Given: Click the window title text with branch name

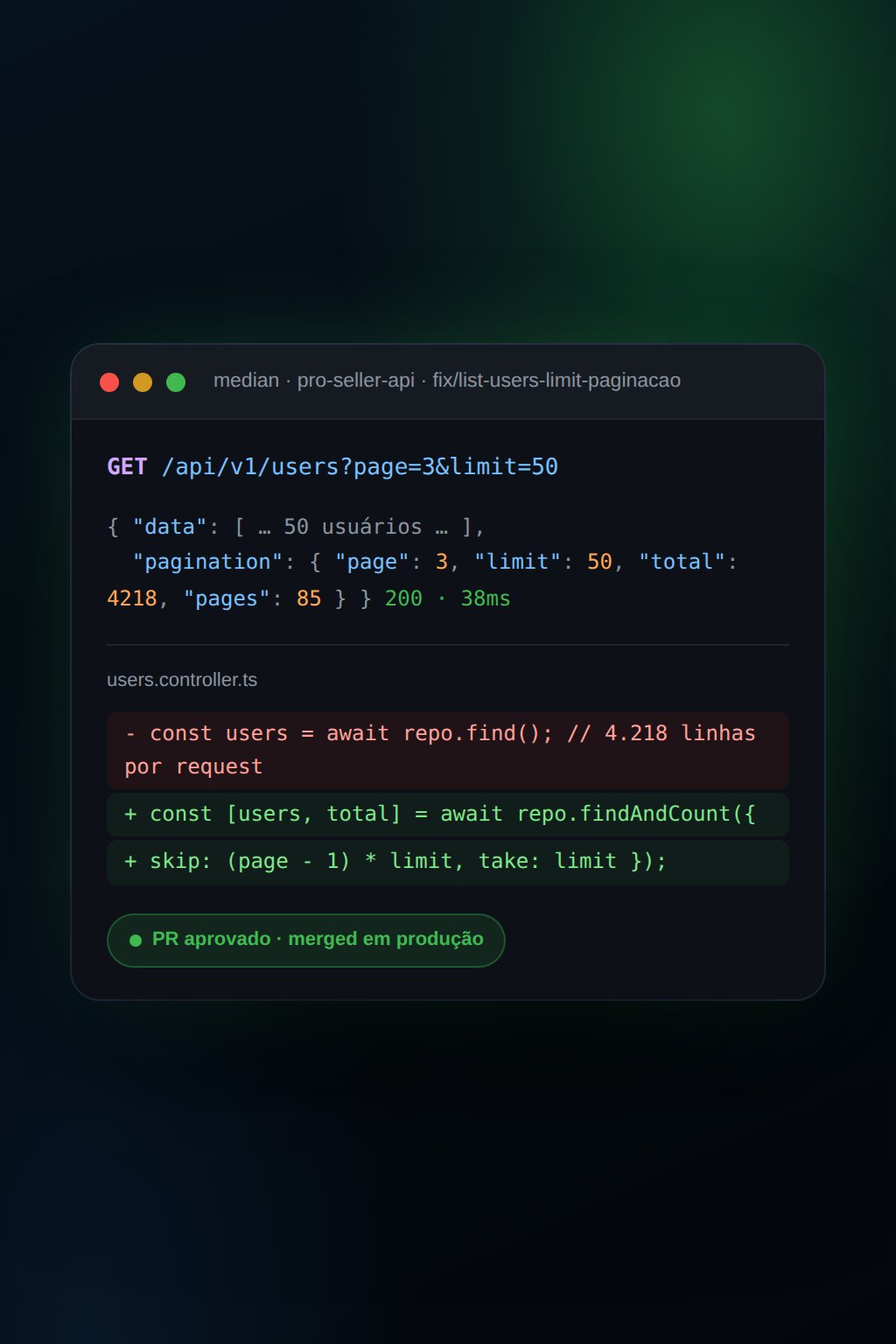Looking at the screenshot, I should (x=447, y=381).
